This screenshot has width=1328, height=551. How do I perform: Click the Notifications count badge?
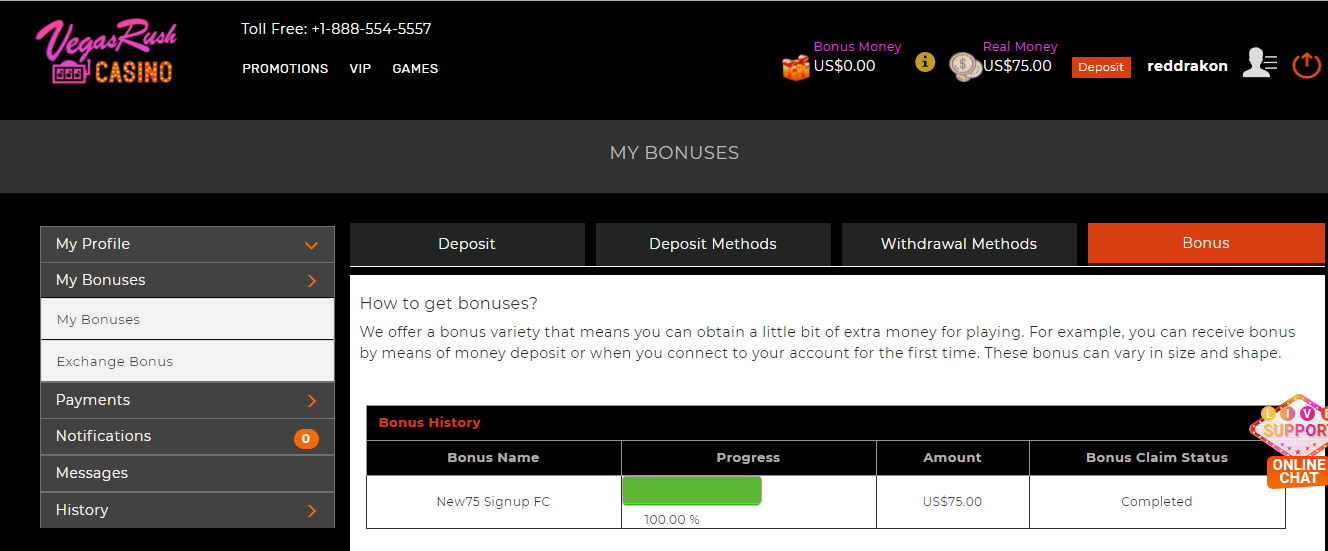pyautogui.click(x=306, y=438)
